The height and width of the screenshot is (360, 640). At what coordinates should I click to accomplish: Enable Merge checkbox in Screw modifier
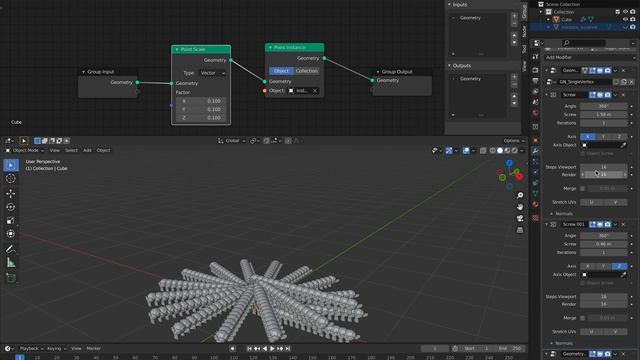tap(582, 189)
